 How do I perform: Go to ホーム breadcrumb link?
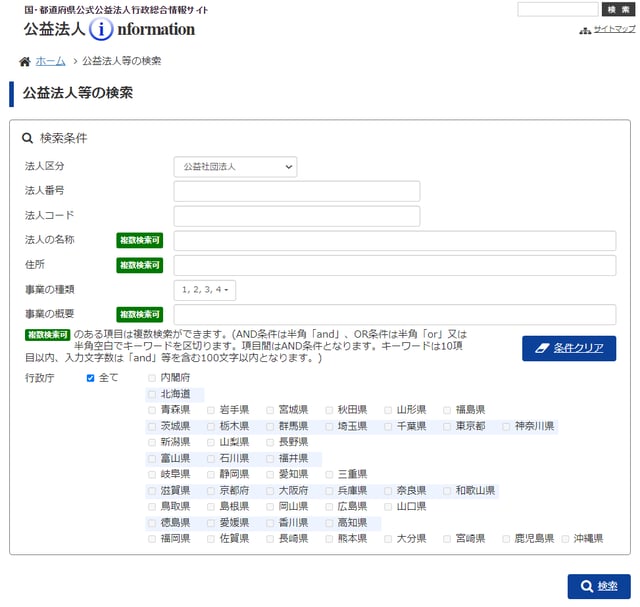pyautogui.click(x=51, y=62)
